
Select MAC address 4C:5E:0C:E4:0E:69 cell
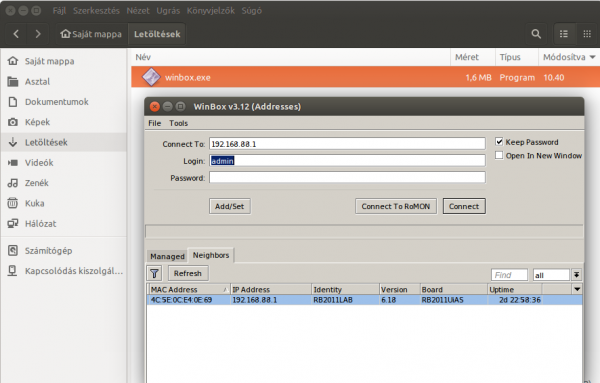(181, 300)
